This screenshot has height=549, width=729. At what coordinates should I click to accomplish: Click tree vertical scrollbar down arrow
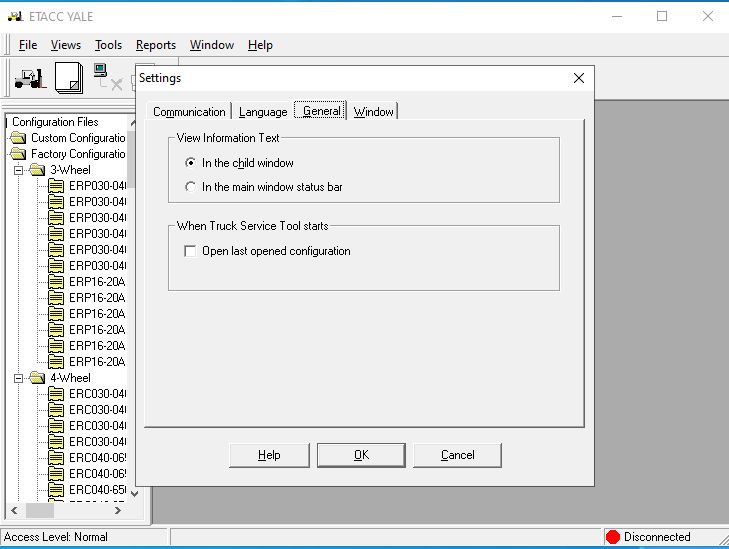pyautogui.click(x=134, y=494)
